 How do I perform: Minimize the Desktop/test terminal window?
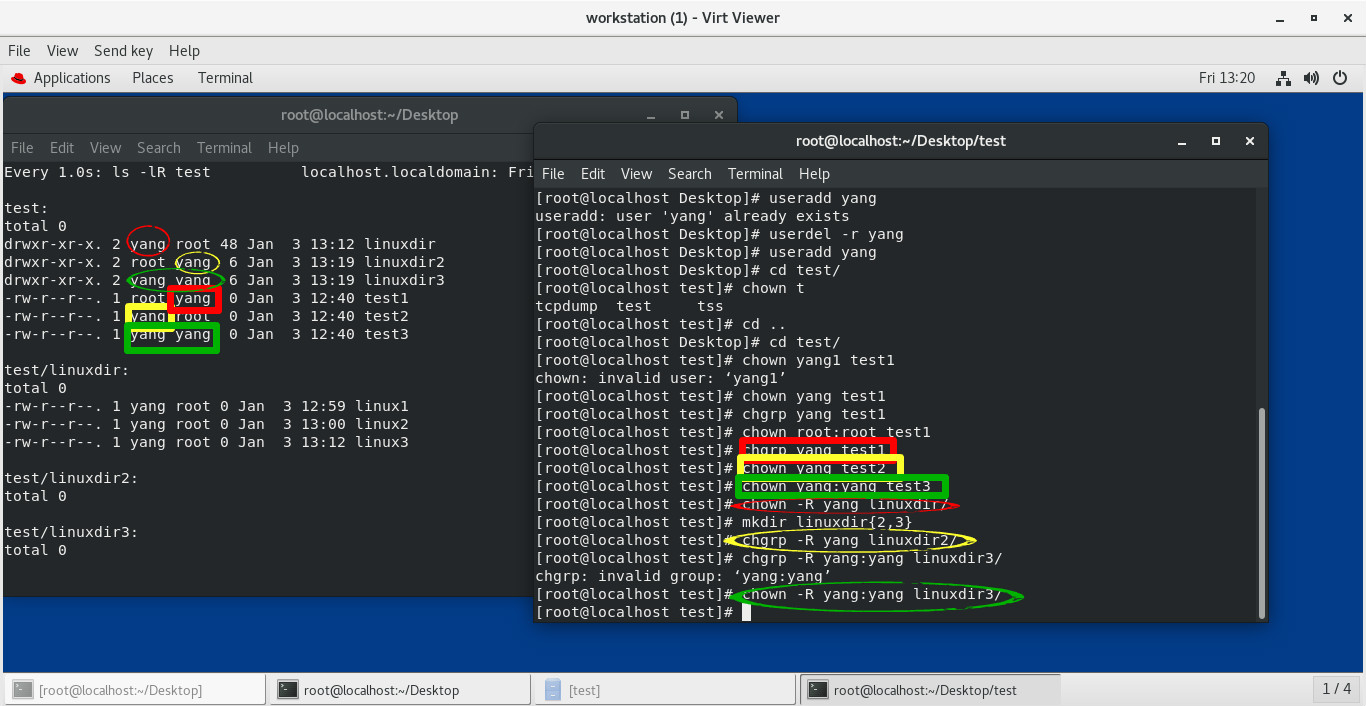1184,141
